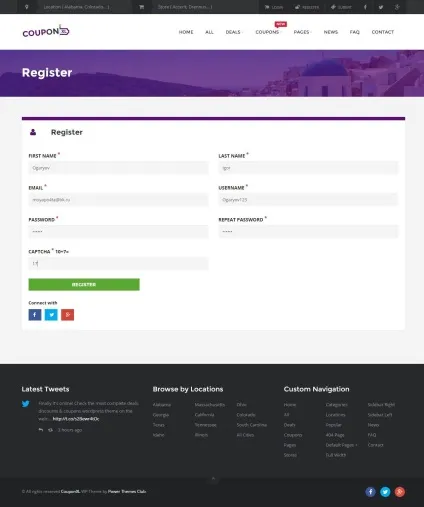Focus the Last Name field
424x507 pixels.
coord(308,168)
